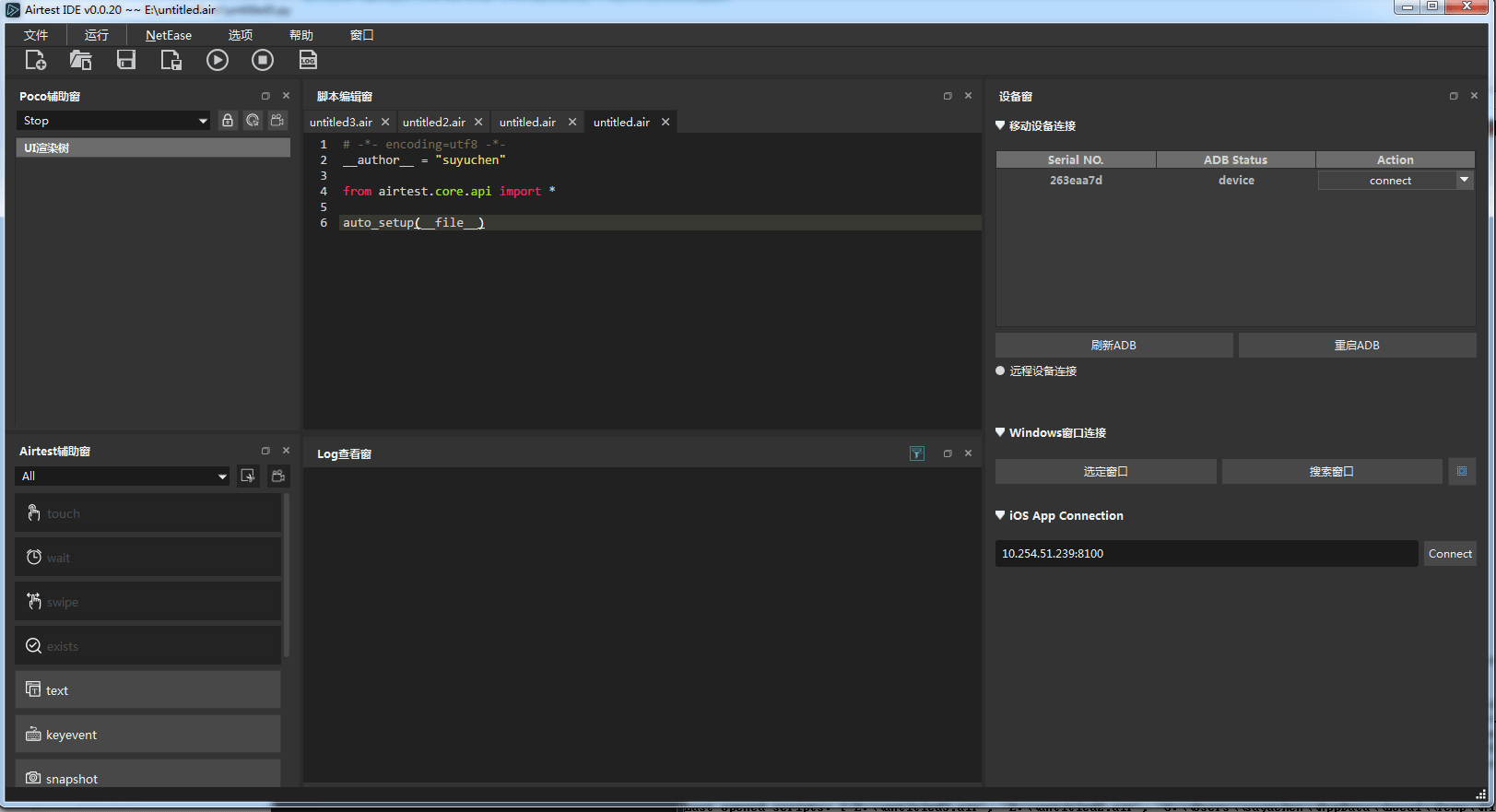
Task: Run the script with the play button
Action: pyautogui.click(x=218, y=60)
